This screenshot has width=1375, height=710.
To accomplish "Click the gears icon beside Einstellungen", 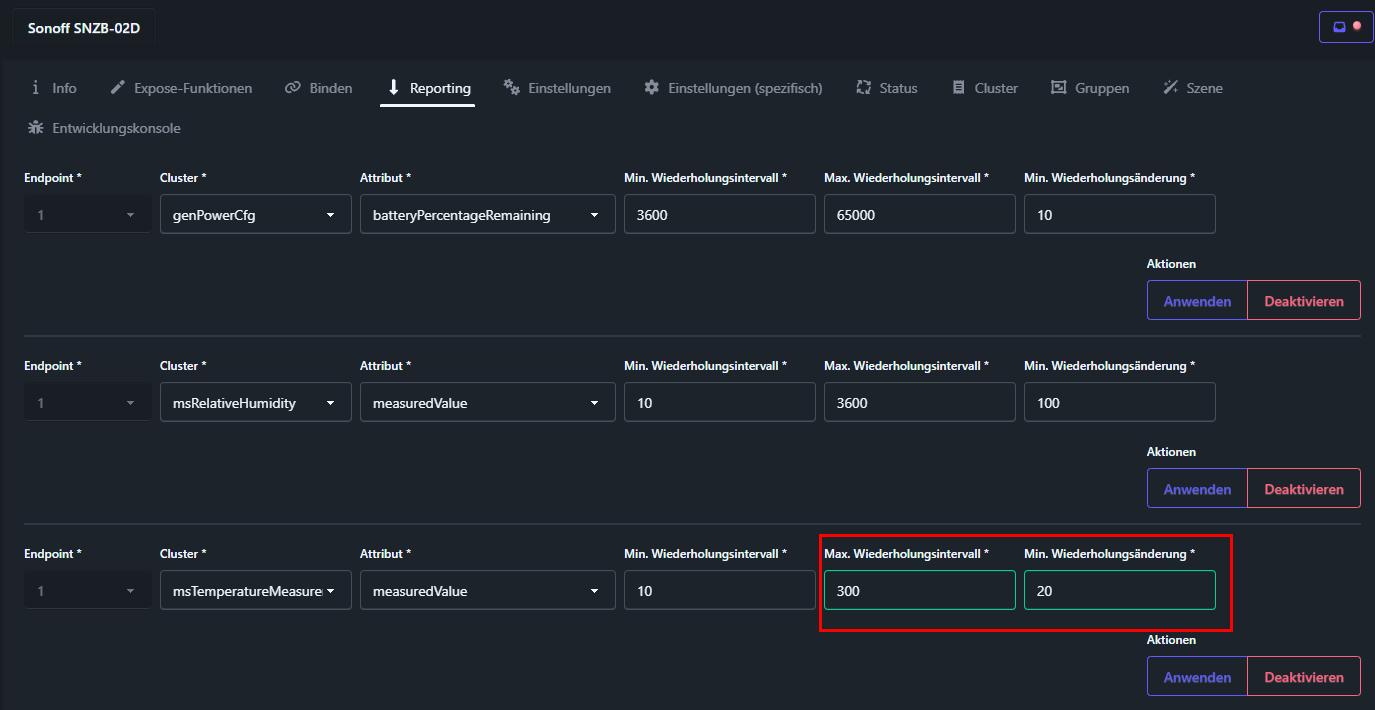I will pyautogui.click(x=511, y=88).
